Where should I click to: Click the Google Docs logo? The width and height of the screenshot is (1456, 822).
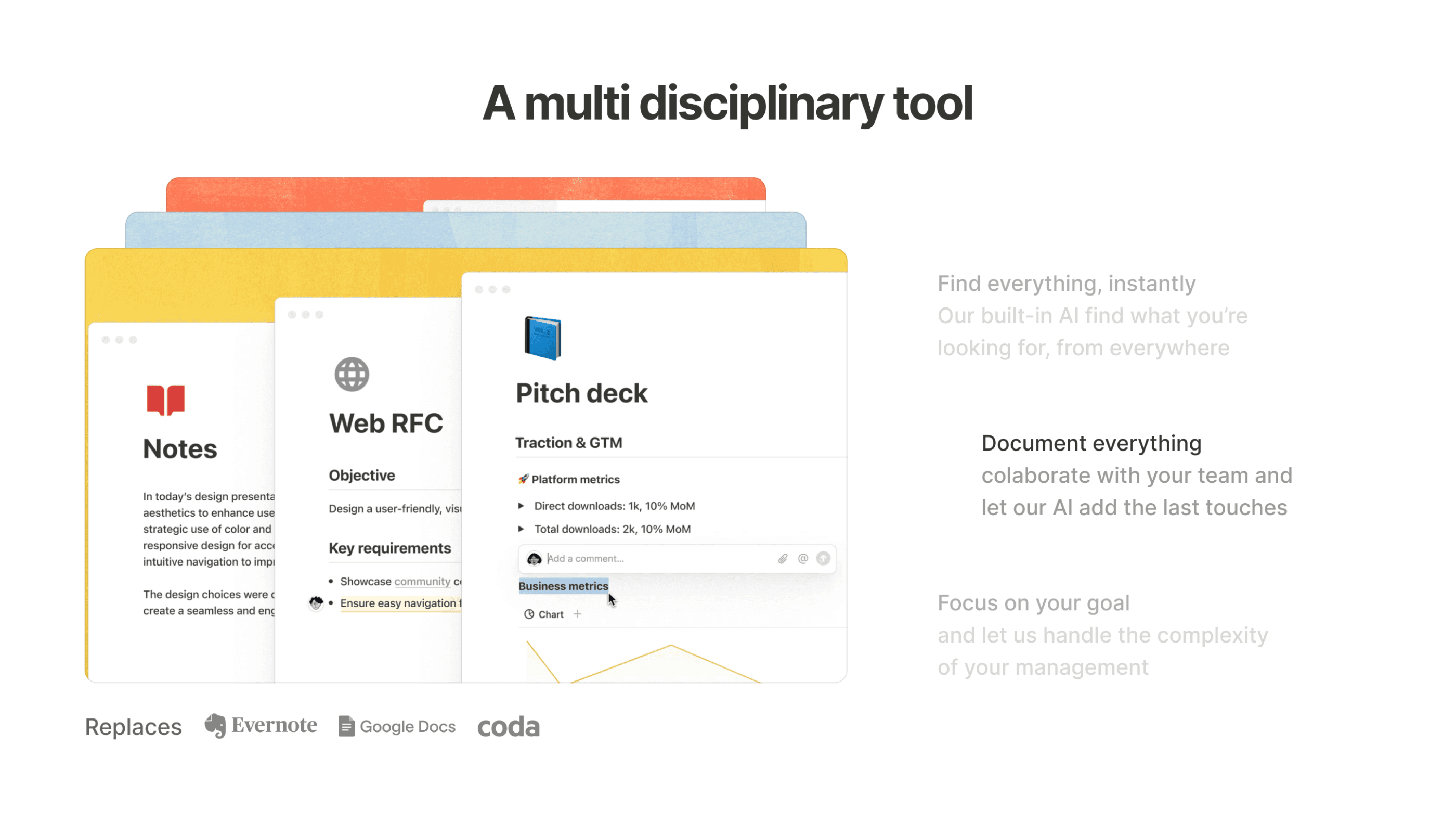pyautogui.click(x=397, y=726)
